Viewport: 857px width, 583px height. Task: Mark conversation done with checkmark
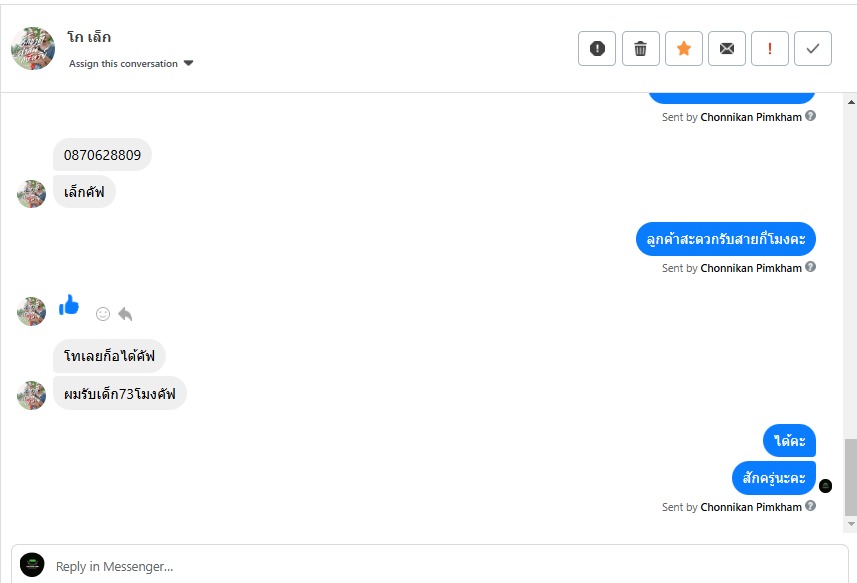[813, 48]
